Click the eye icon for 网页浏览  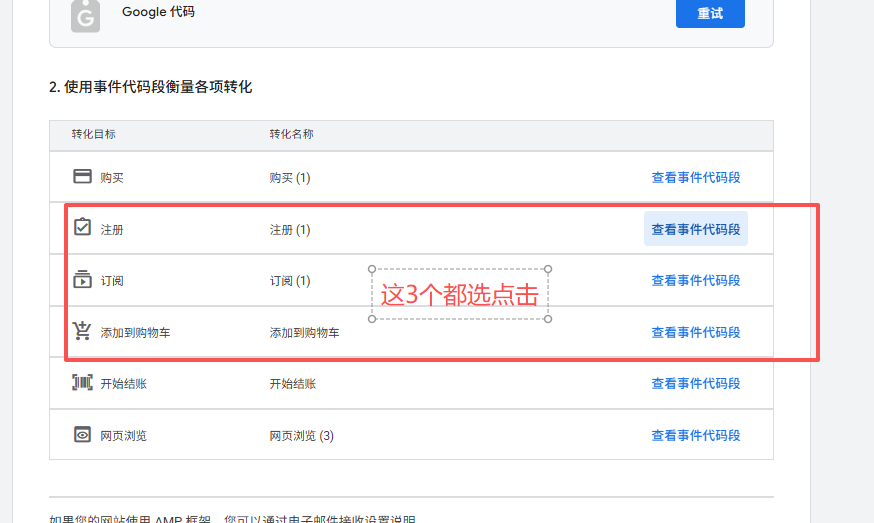(x=82, y=435)
